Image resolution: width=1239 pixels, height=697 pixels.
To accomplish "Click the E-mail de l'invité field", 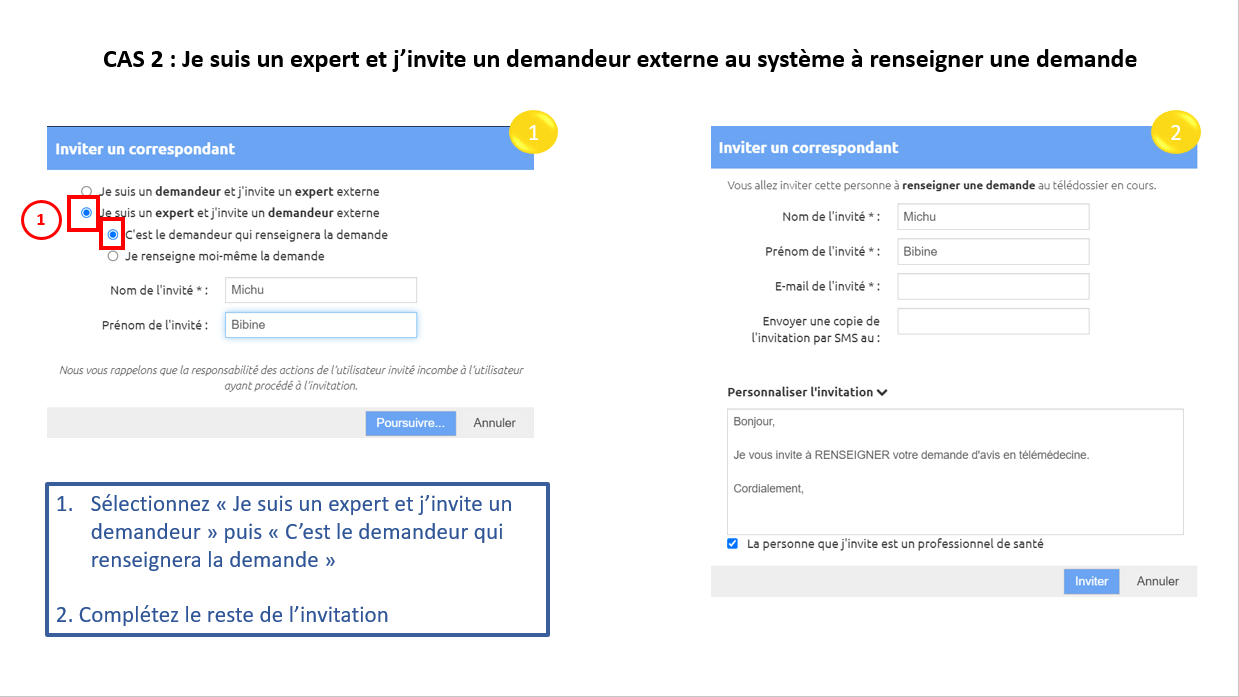I will point(992,287).
